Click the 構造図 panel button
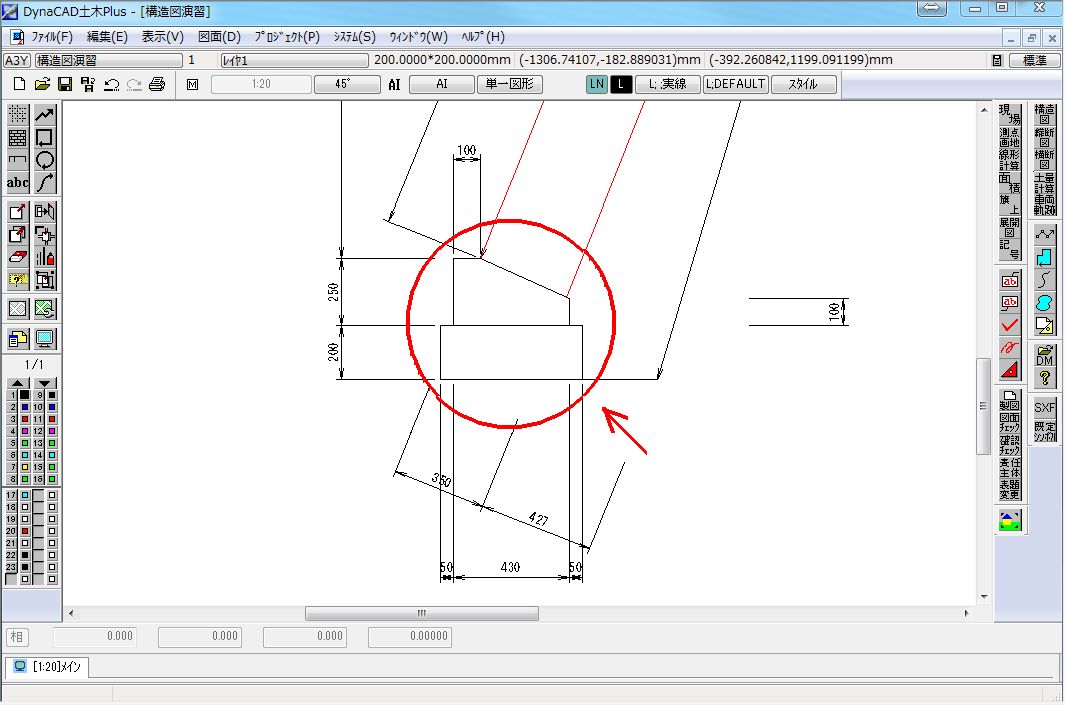The image size is (1065, 705). 1045,114
